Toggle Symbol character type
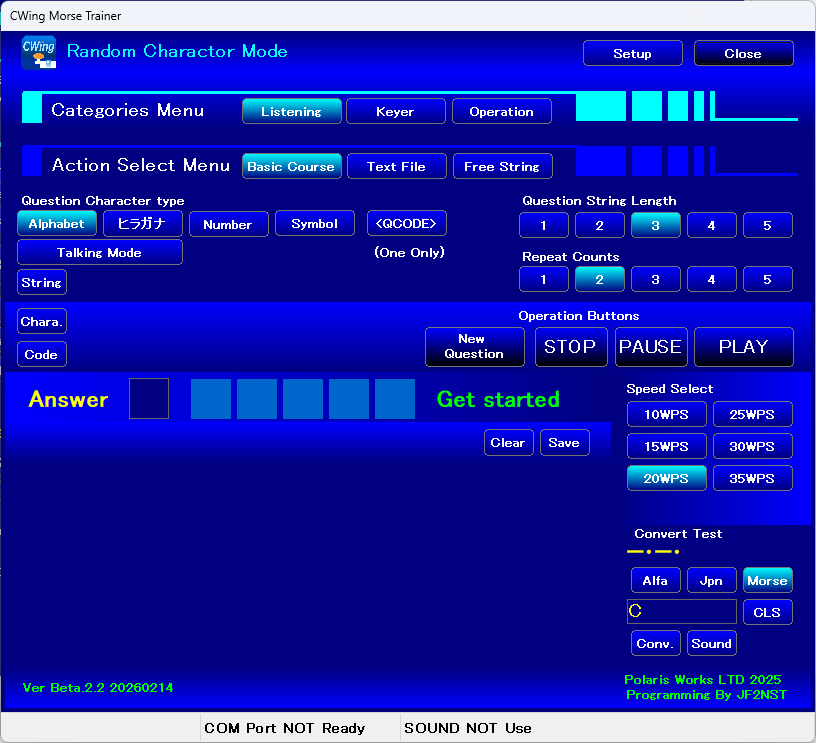The image size is (816, 743). (x=314, y=224)
